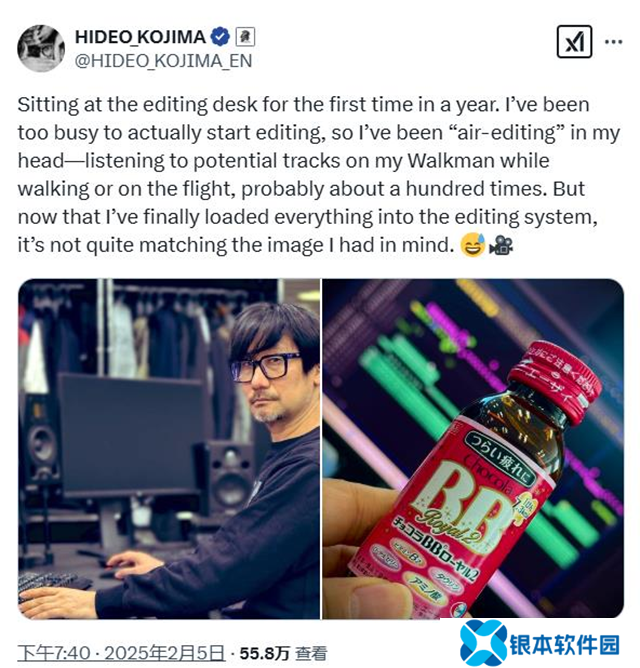Click the 银本软件园 watermark text
This screenshot has width=640, height=668.
[x=565, y=644]
